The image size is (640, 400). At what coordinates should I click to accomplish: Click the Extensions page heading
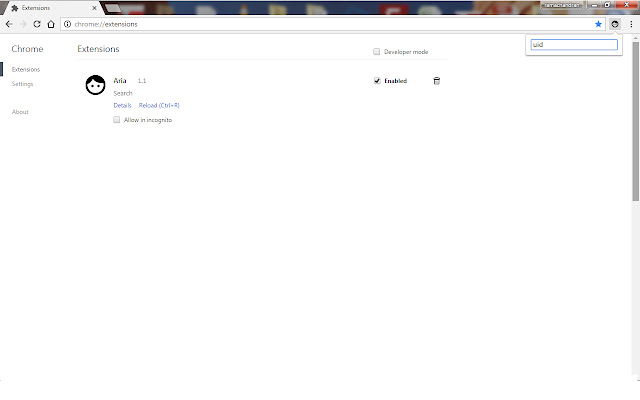click(98, 49)
